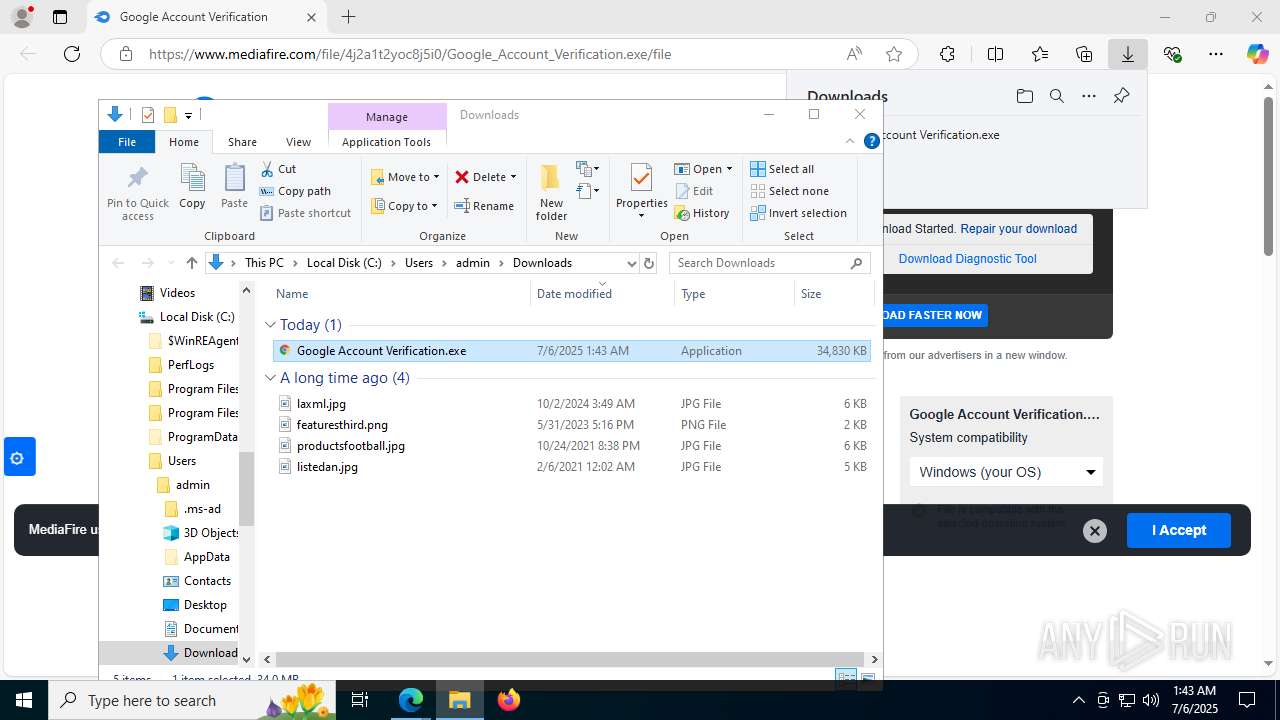This screenshot has height=720, width=1280.
Task: Rename the selected file
Action: (484, 206)
